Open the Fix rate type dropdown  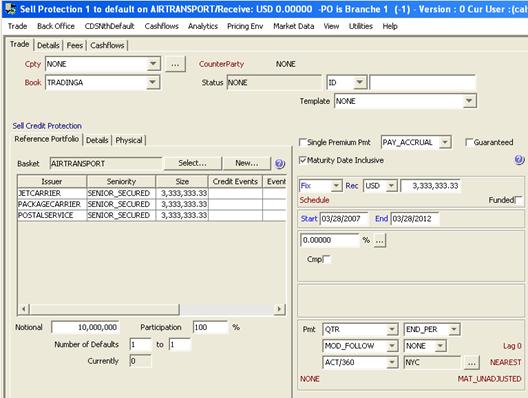[336, 186]
